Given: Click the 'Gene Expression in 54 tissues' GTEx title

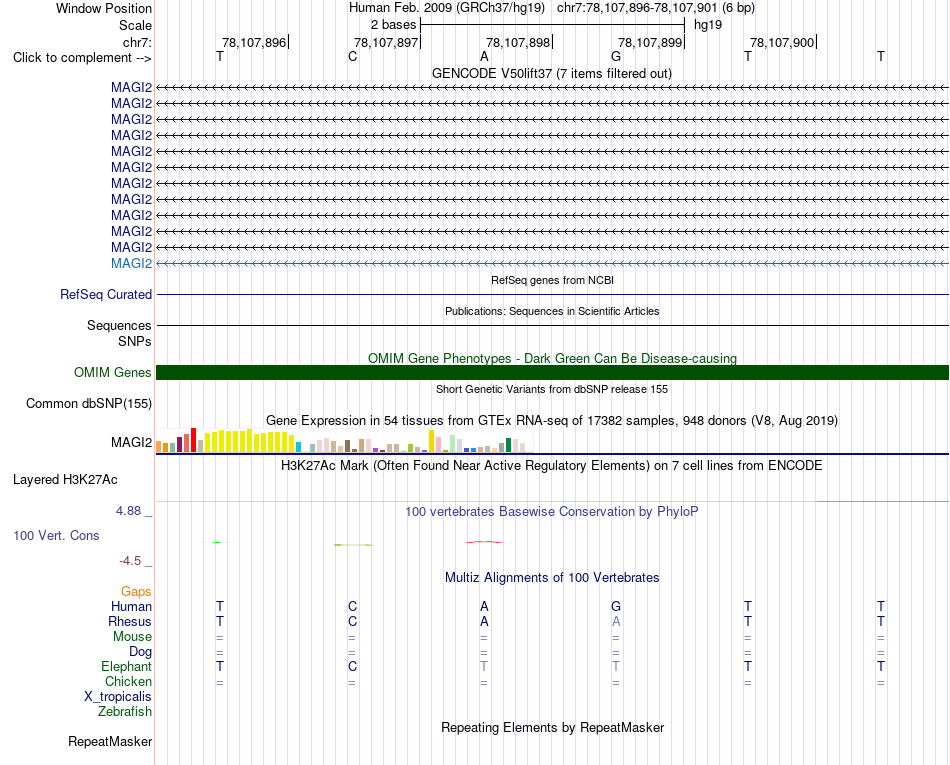Looking at the screenshot, I should click(x=552, y=420).
